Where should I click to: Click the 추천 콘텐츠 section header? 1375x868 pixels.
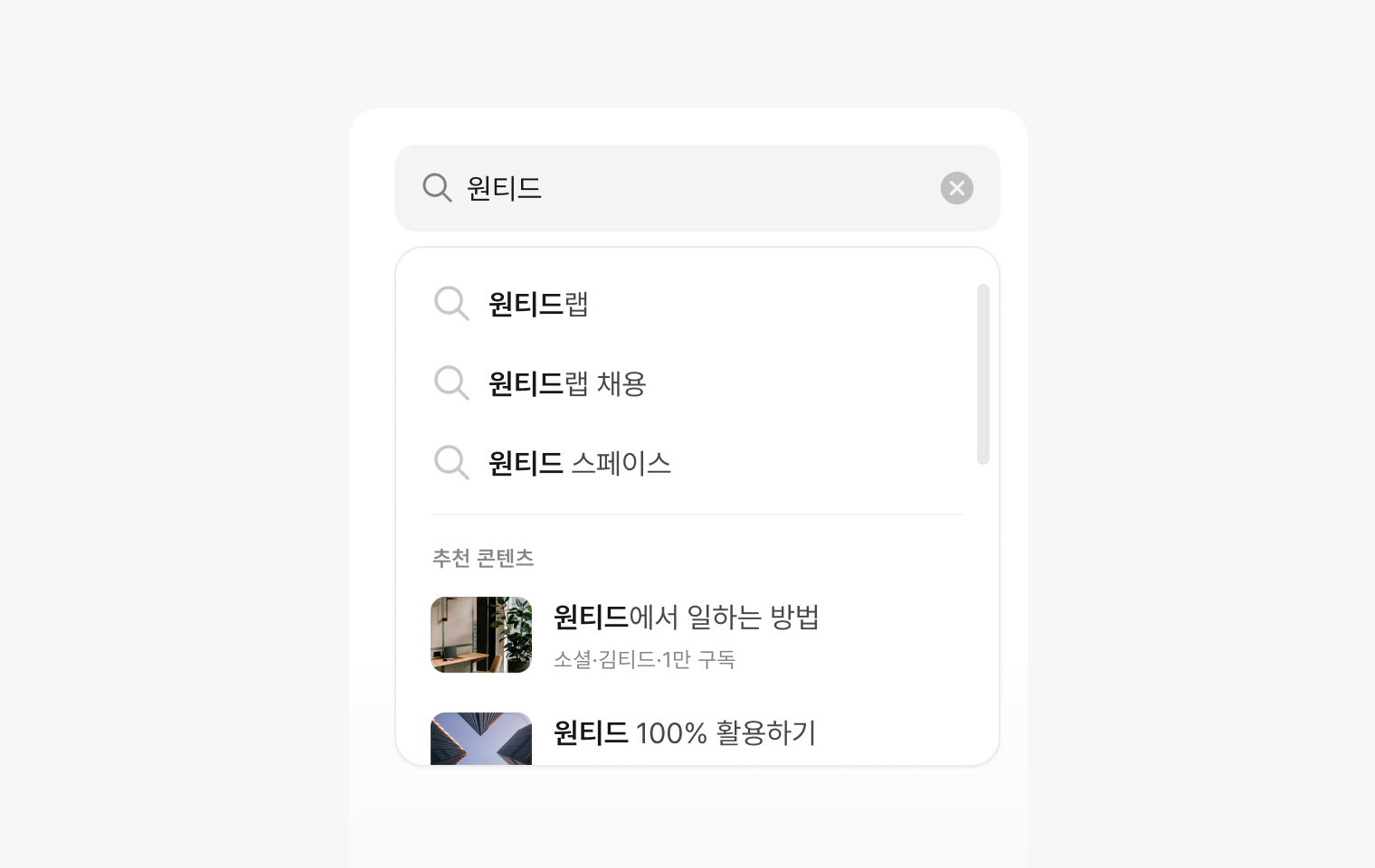pyautogui.click(x=483, y=559)
